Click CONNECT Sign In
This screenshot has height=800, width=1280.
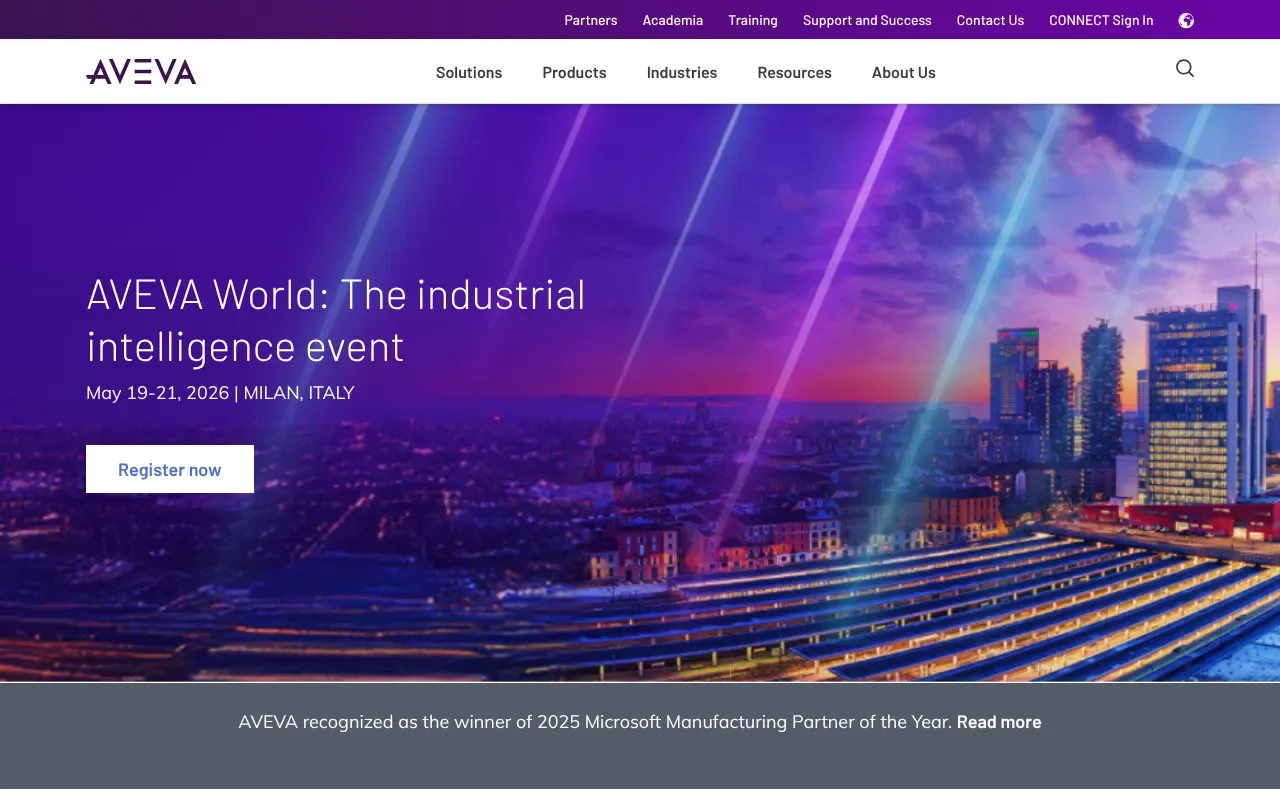[x=1100, y=20]
